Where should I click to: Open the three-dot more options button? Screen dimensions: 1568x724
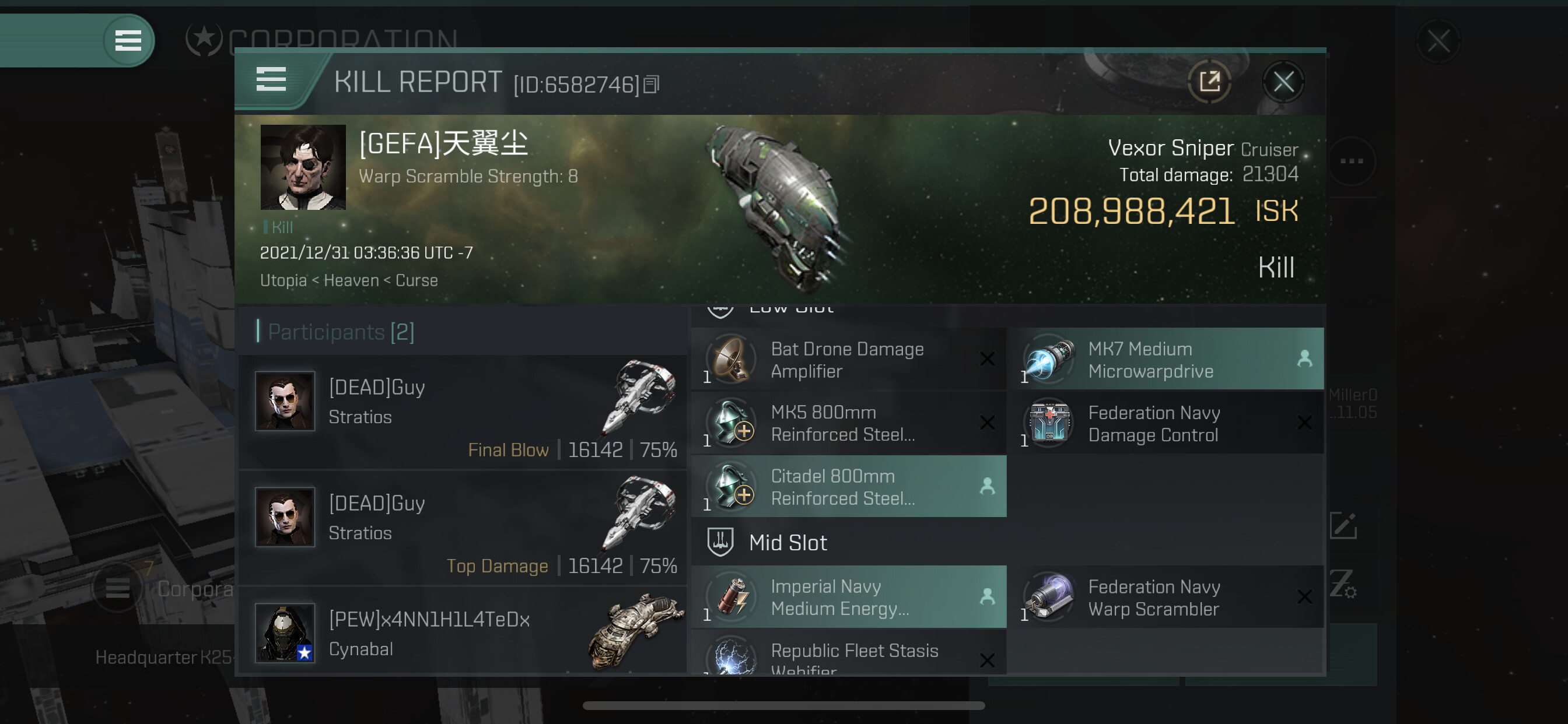coord(1352,161)
